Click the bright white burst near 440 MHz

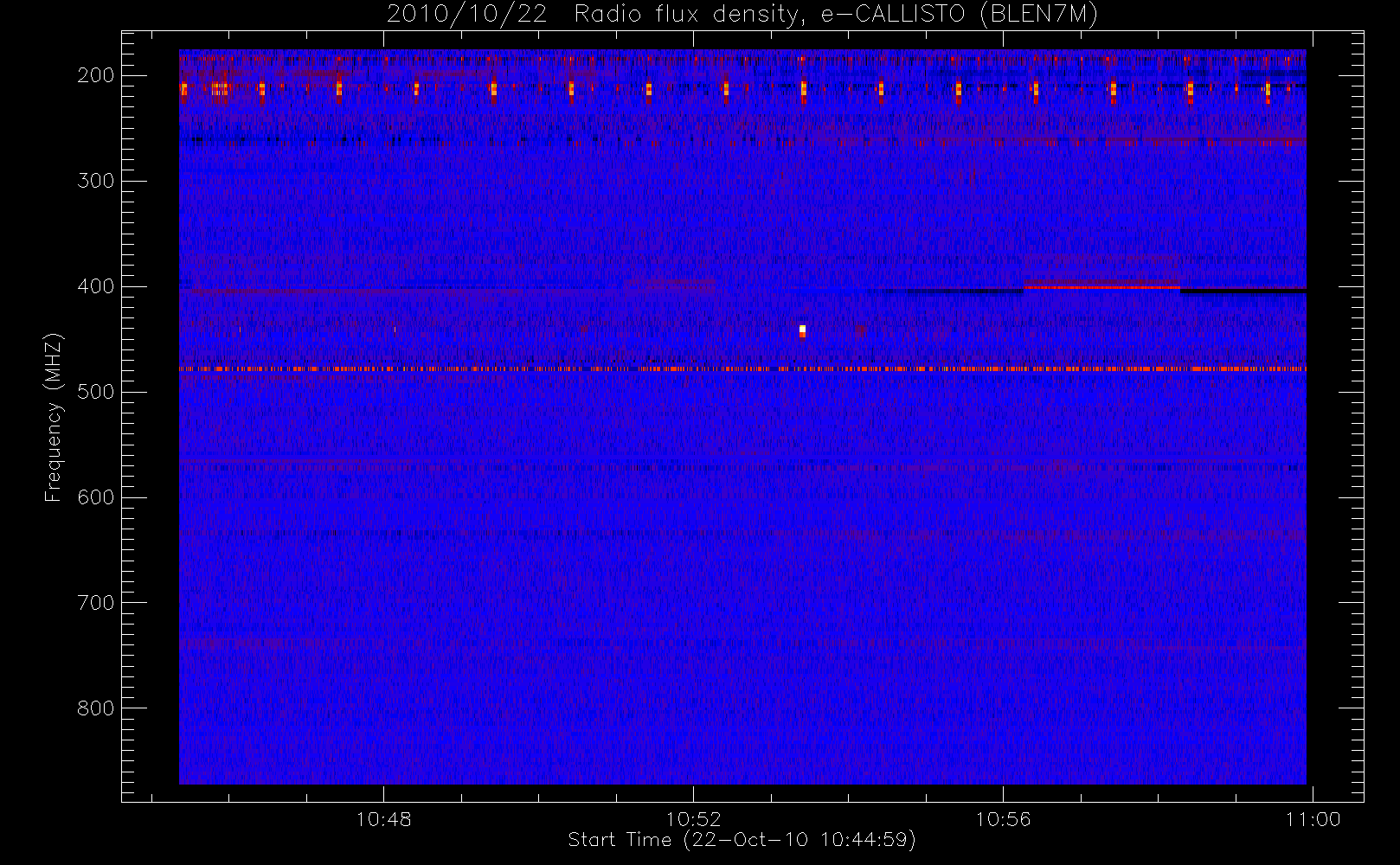(803, 330)
